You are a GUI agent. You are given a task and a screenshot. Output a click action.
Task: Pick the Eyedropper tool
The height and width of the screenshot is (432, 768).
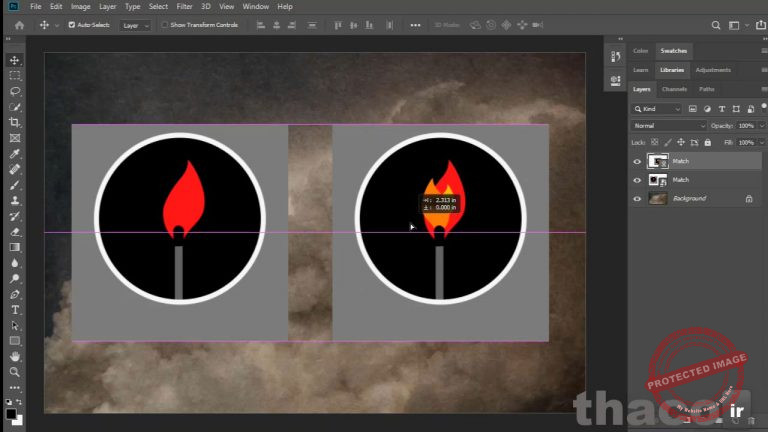coord(15,154)
